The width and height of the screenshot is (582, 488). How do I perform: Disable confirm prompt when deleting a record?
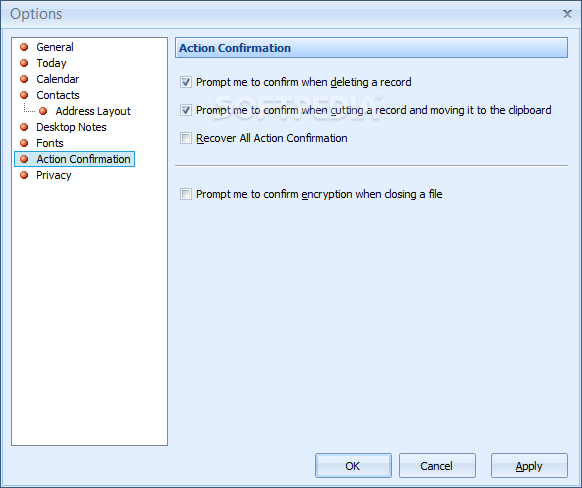[x=186, y=82]
